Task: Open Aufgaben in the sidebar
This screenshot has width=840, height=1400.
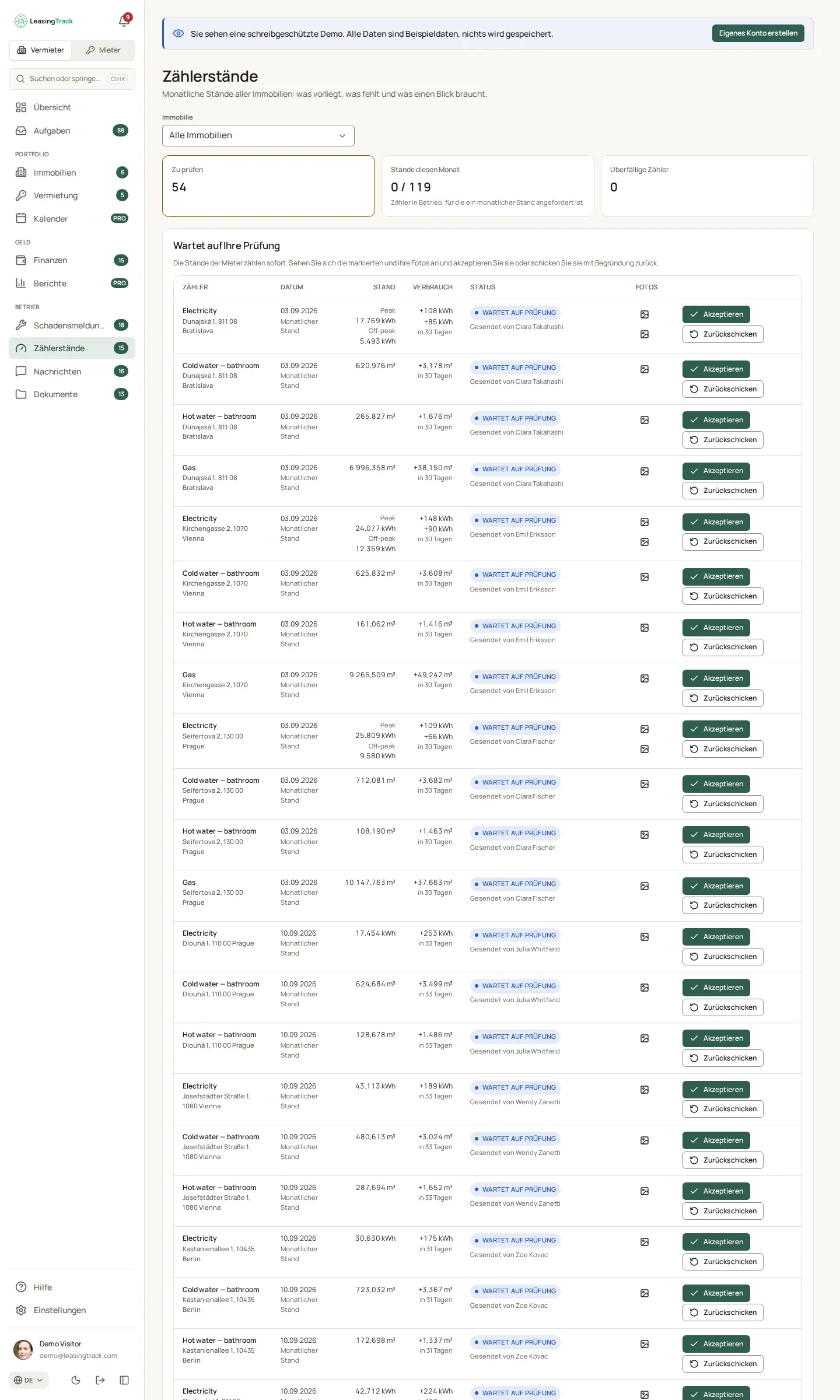Action: click(72, 131)
